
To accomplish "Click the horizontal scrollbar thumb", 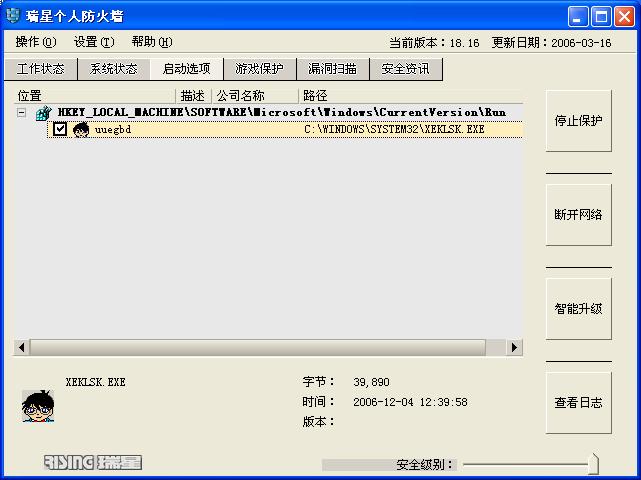I will tap(258, 348).
